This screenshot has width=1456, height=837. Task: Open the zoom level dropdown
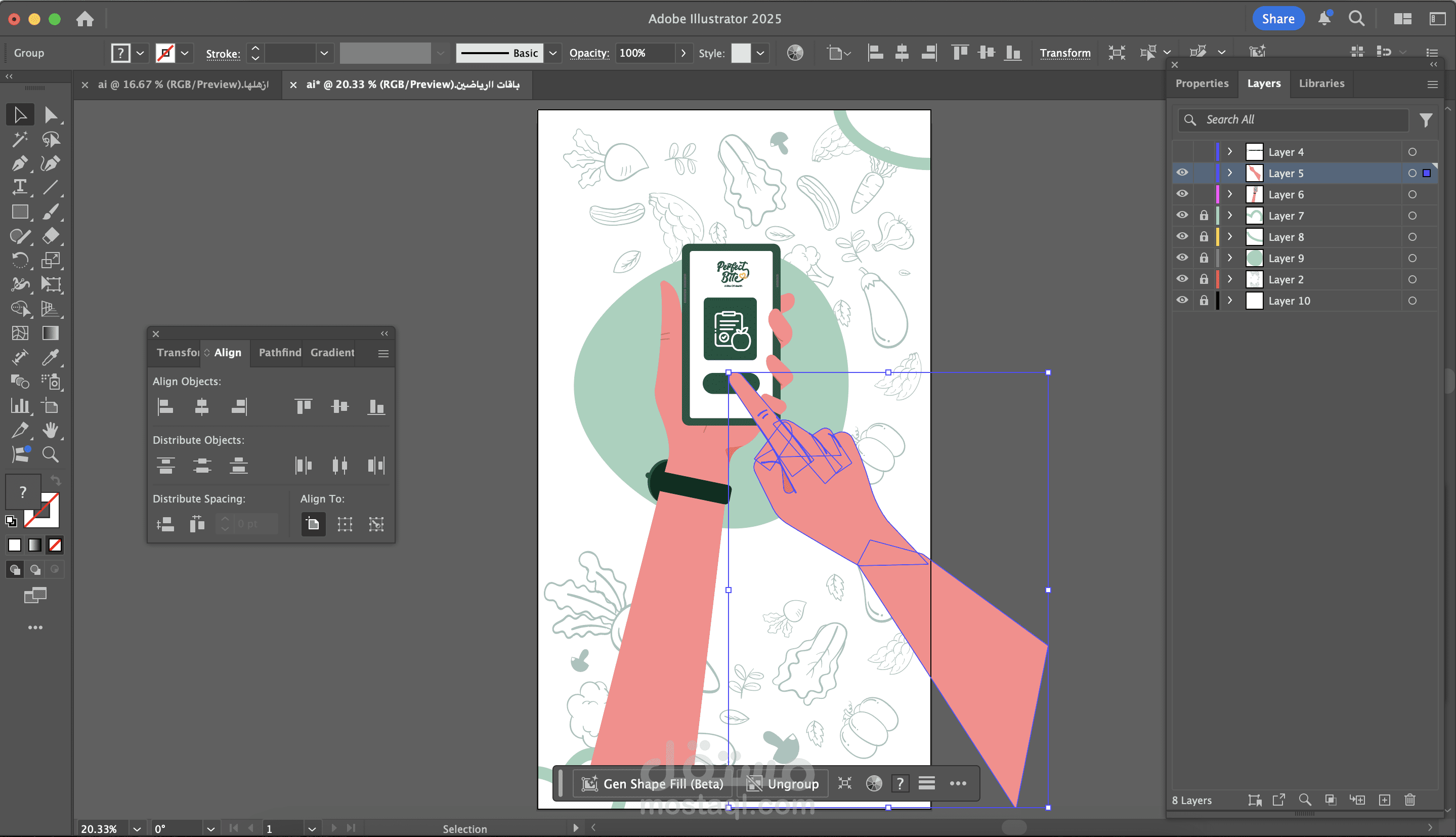[x=137, y=828]
